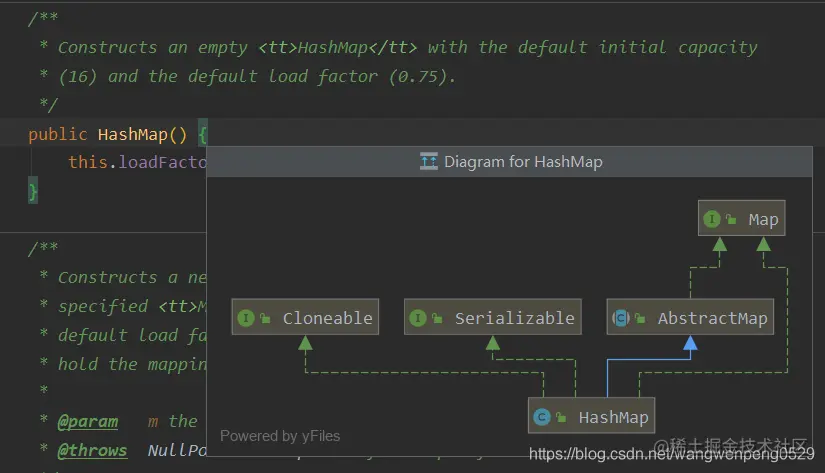Click the @param javadoc tag

tap(87, 421)
